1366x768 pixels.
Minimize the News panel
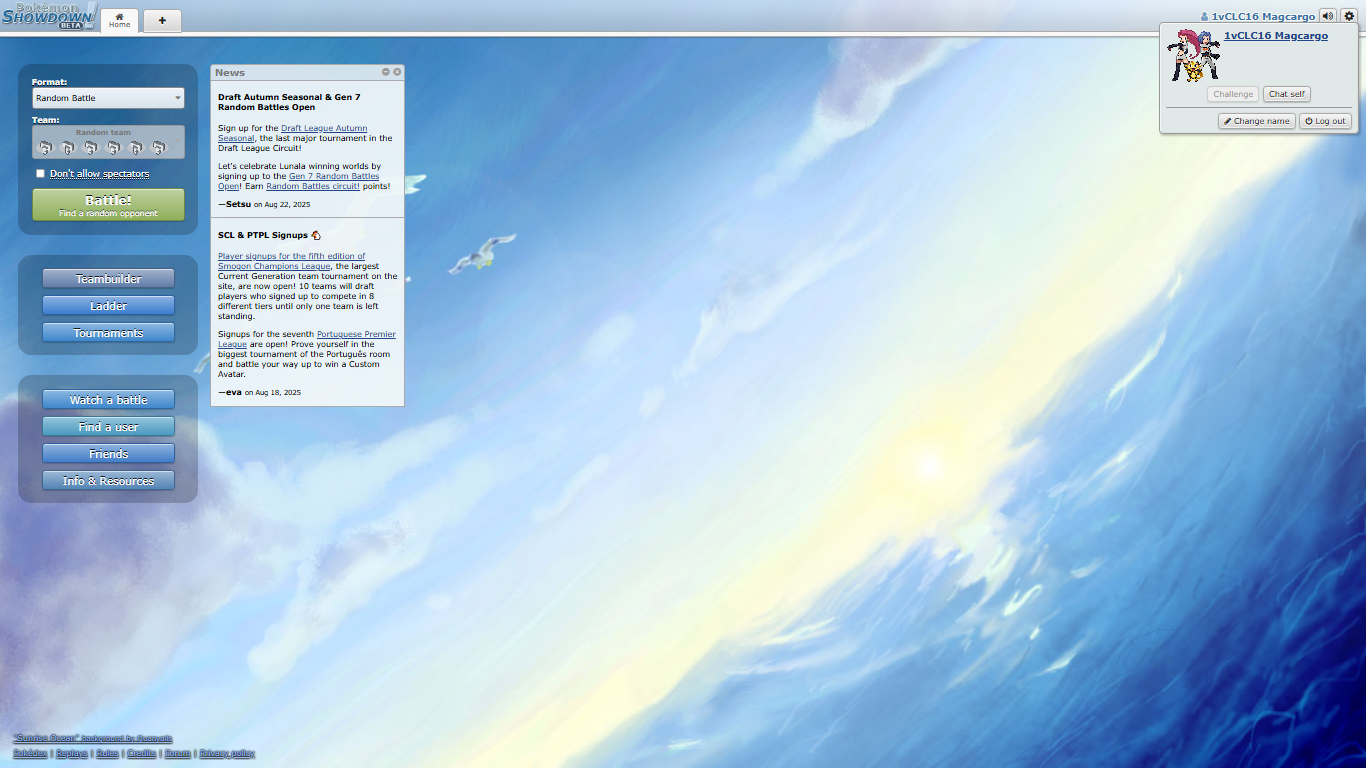tap(386, 72)
